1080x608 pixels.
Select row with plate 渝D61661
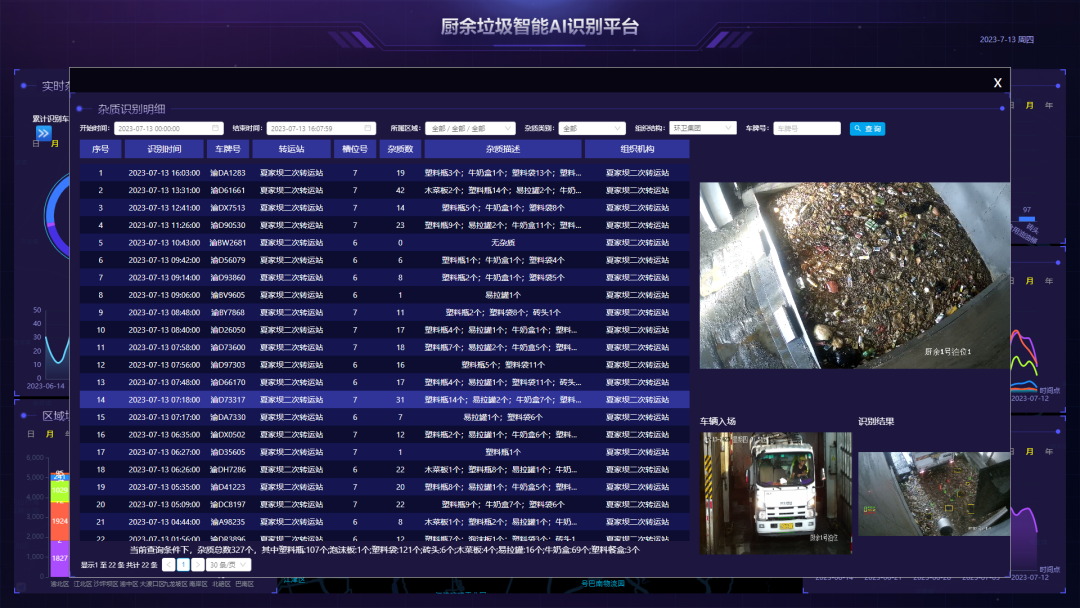tap(384, 190)
